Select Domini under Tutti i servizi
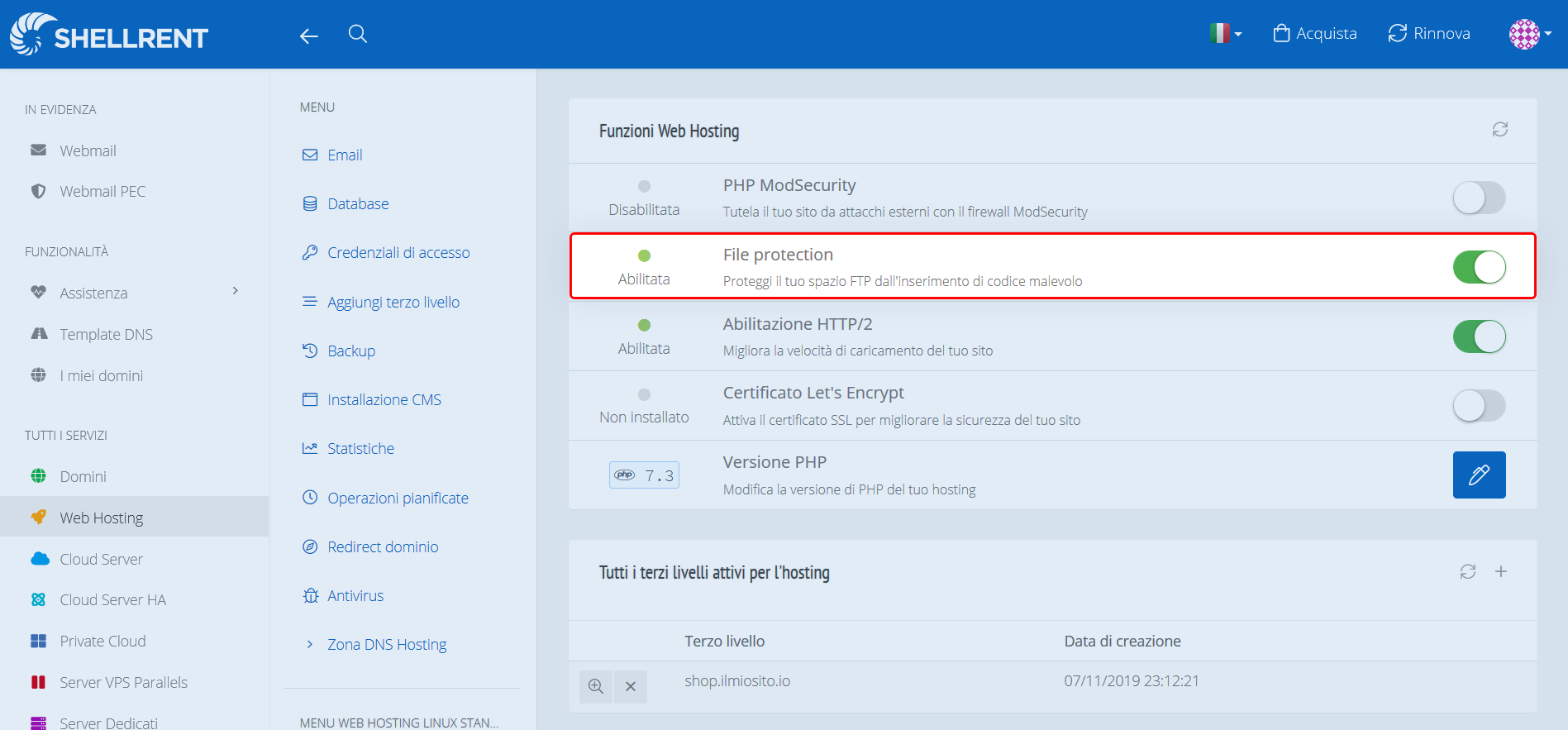This screenshot has height=730, width=1568. tap(83, 476)
